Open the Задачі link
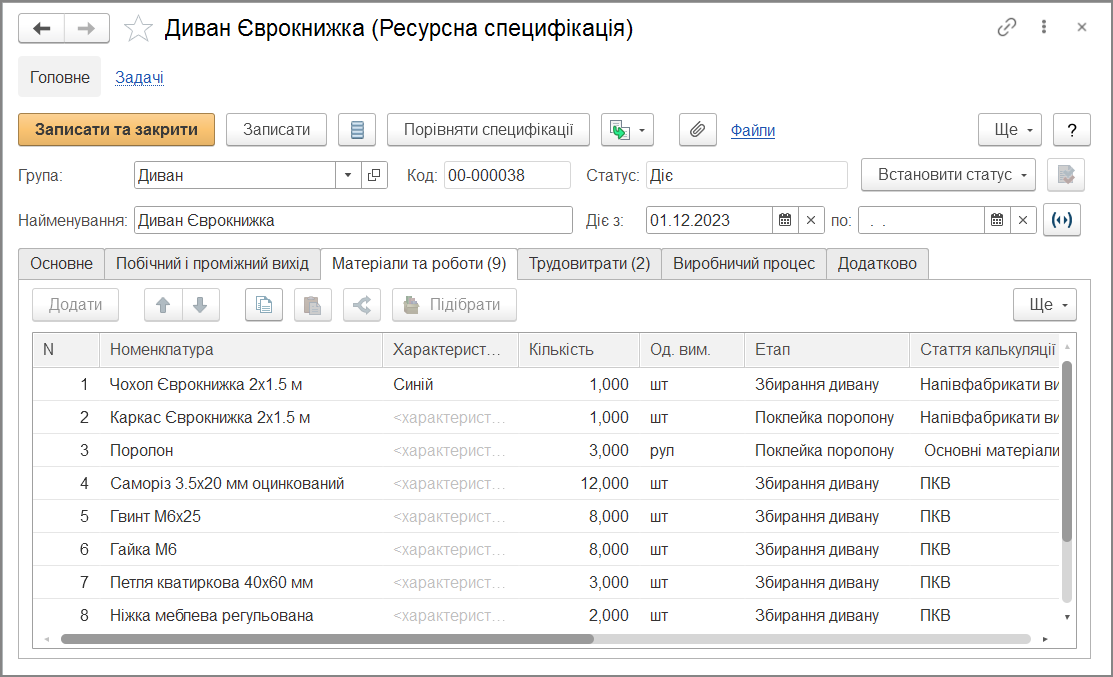This screenshot has width=1113, height=677. coord(139,77)
